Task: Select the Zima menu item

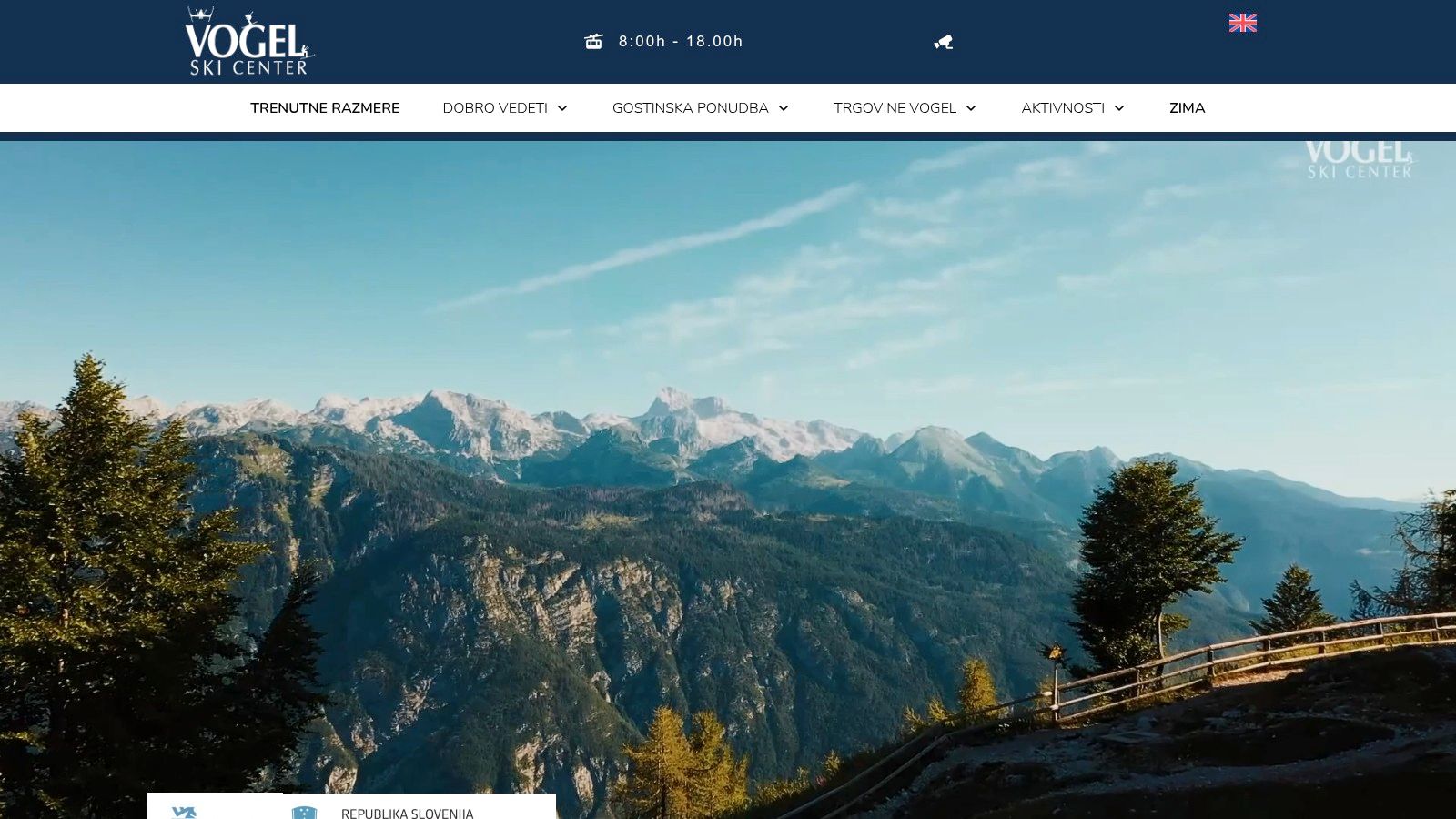Action: (1188, 108)
